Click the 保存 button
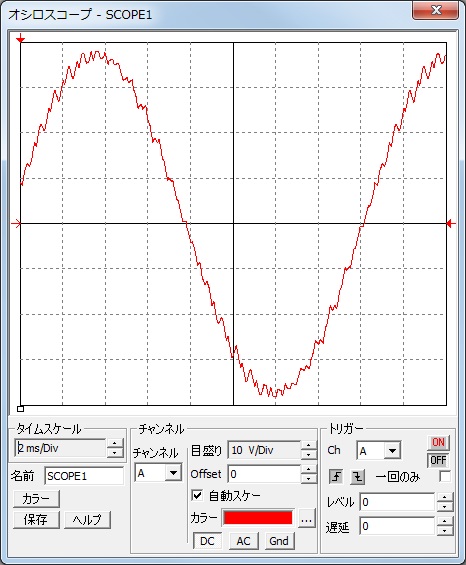466x565 pixels. click(x=36, y=520)
